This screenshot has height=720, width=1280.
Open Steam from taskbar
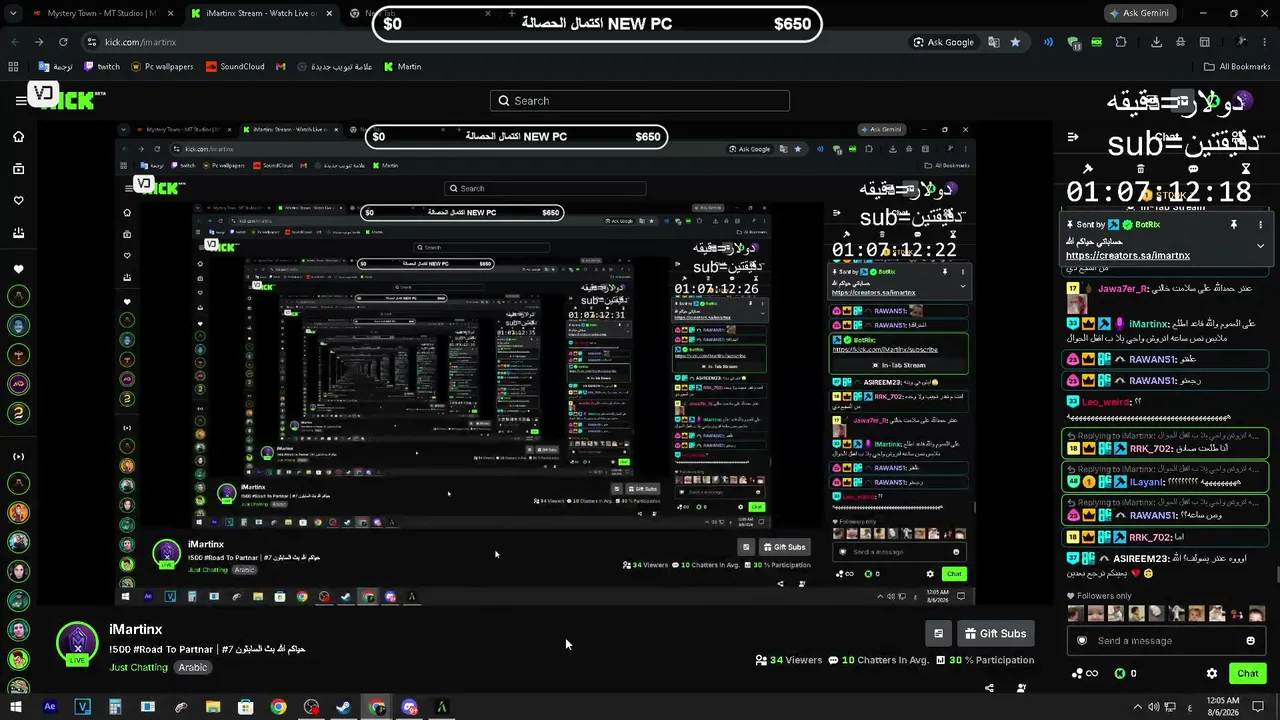click(x=343, y=707)
